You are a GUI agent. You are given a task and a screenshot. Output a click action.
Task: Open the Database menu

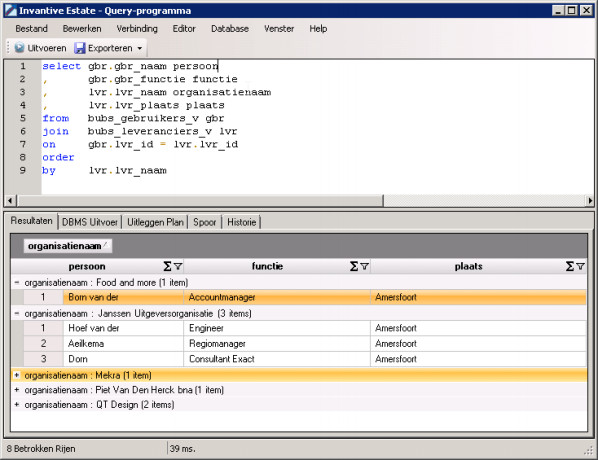click(x=230, y=29)
